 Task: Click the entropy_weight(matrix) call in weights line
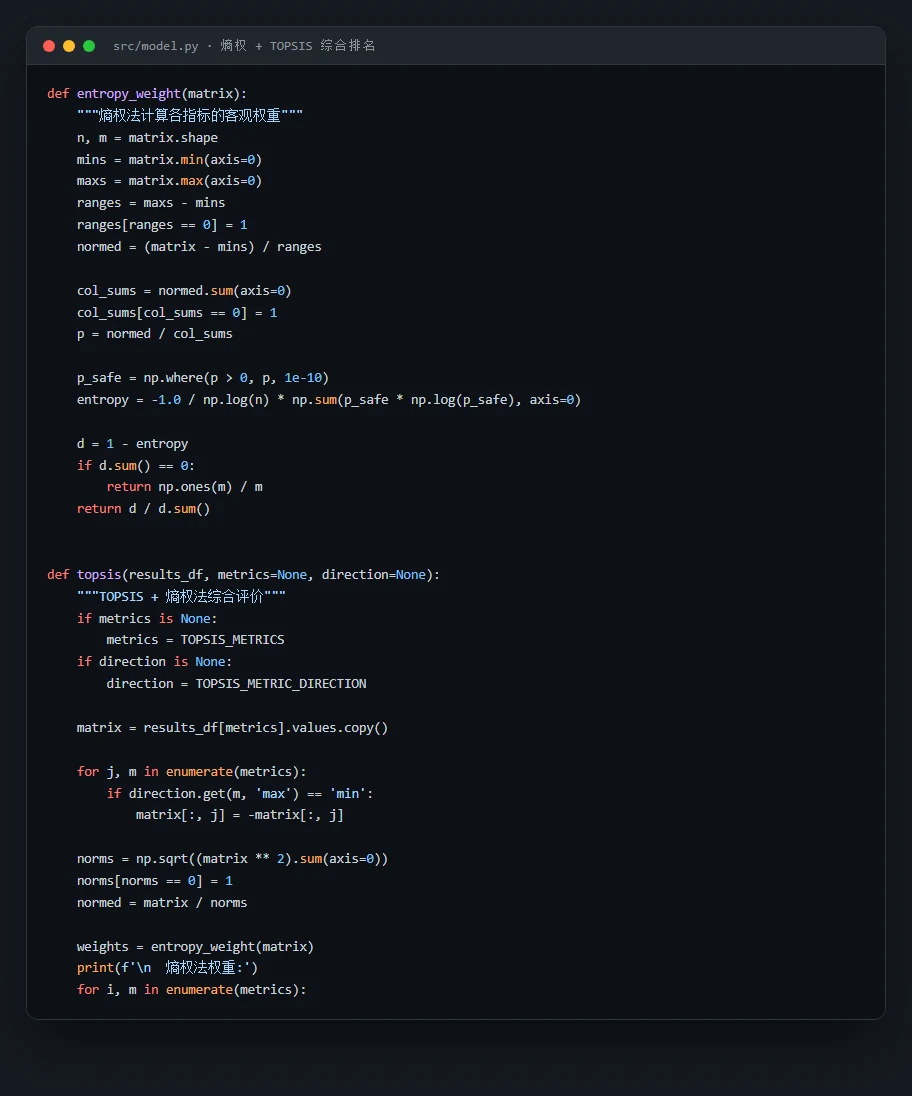(232, 946)
